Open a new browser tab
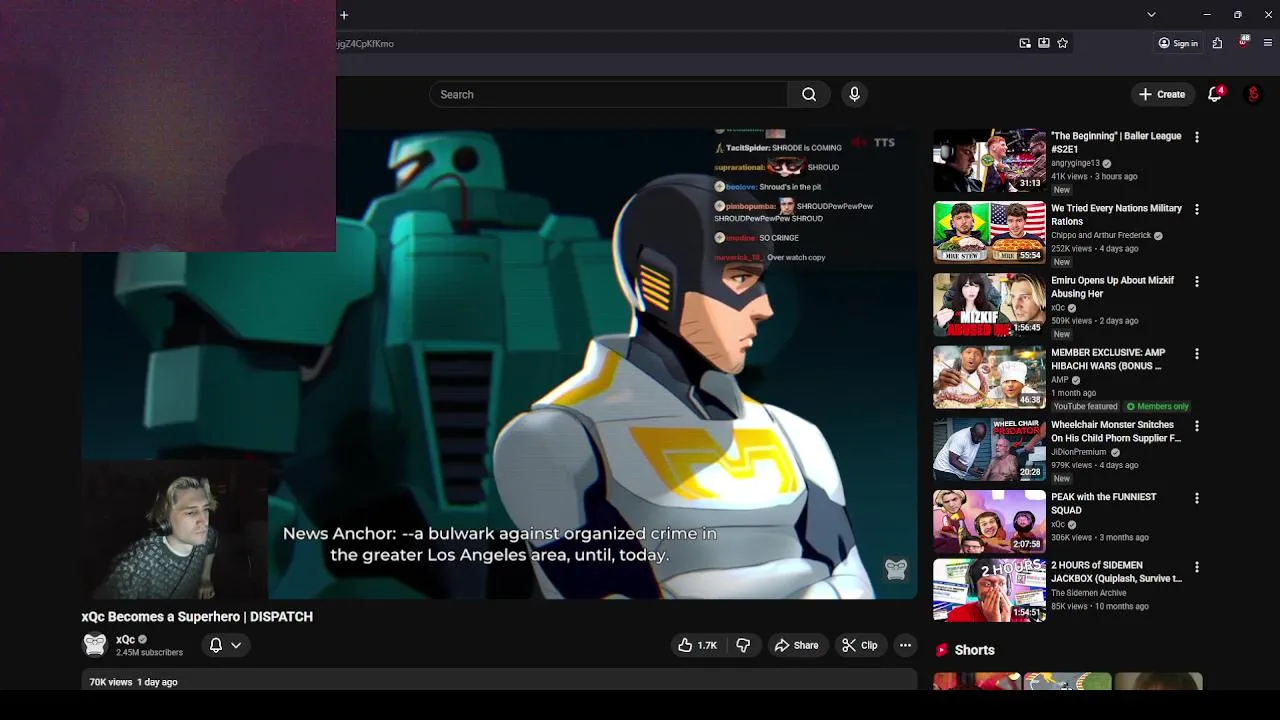 [x=344, y=15]
